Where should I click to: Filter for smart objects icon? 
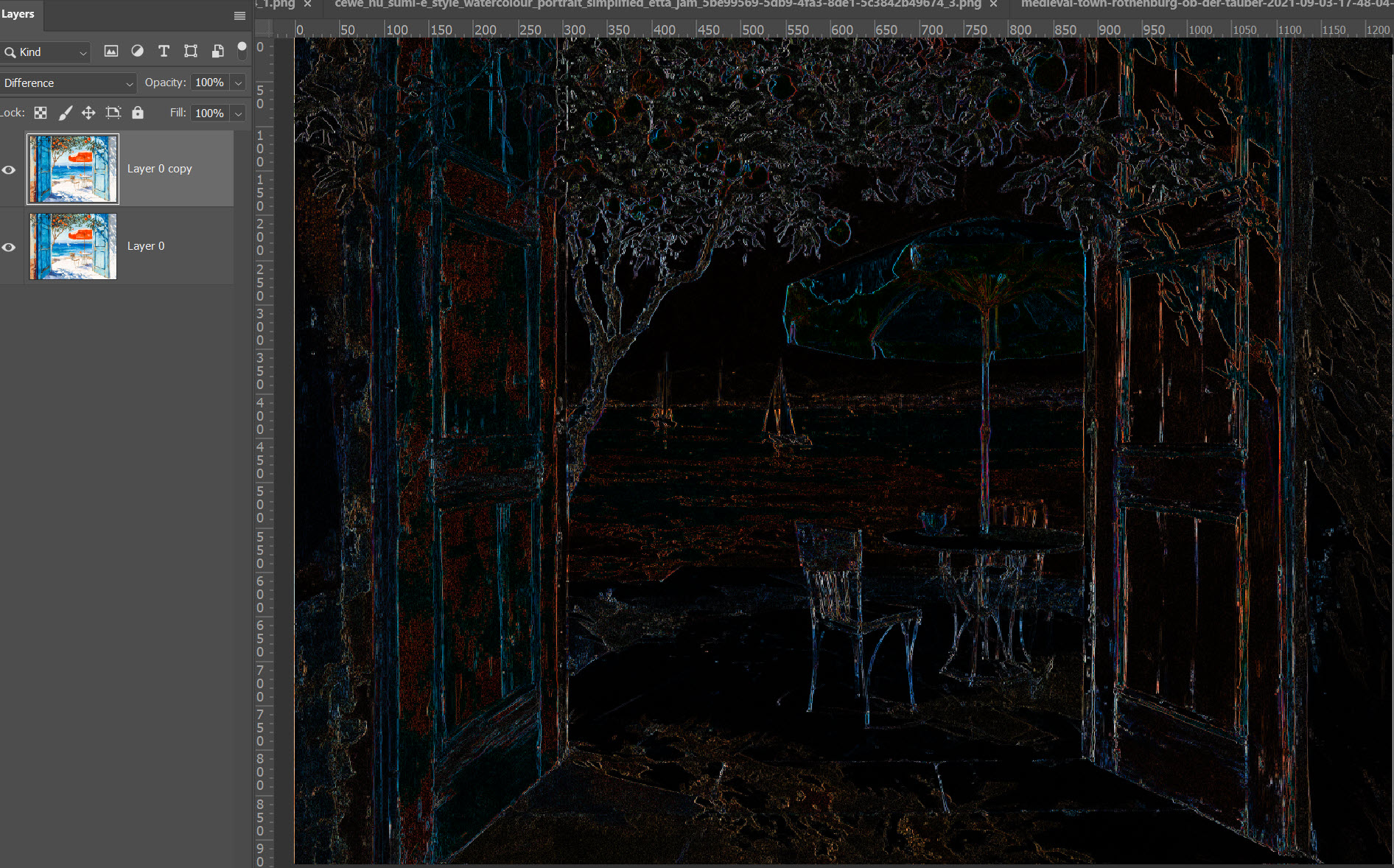[x=217, y=52]
